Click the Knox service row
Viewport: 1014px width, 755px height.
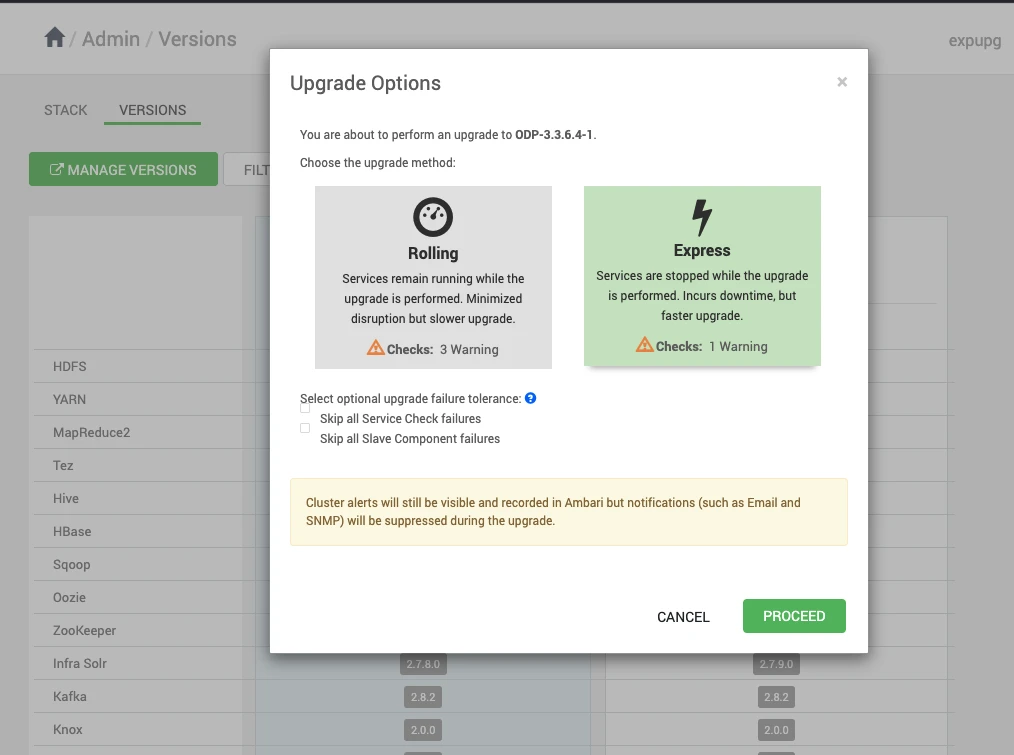138,729
